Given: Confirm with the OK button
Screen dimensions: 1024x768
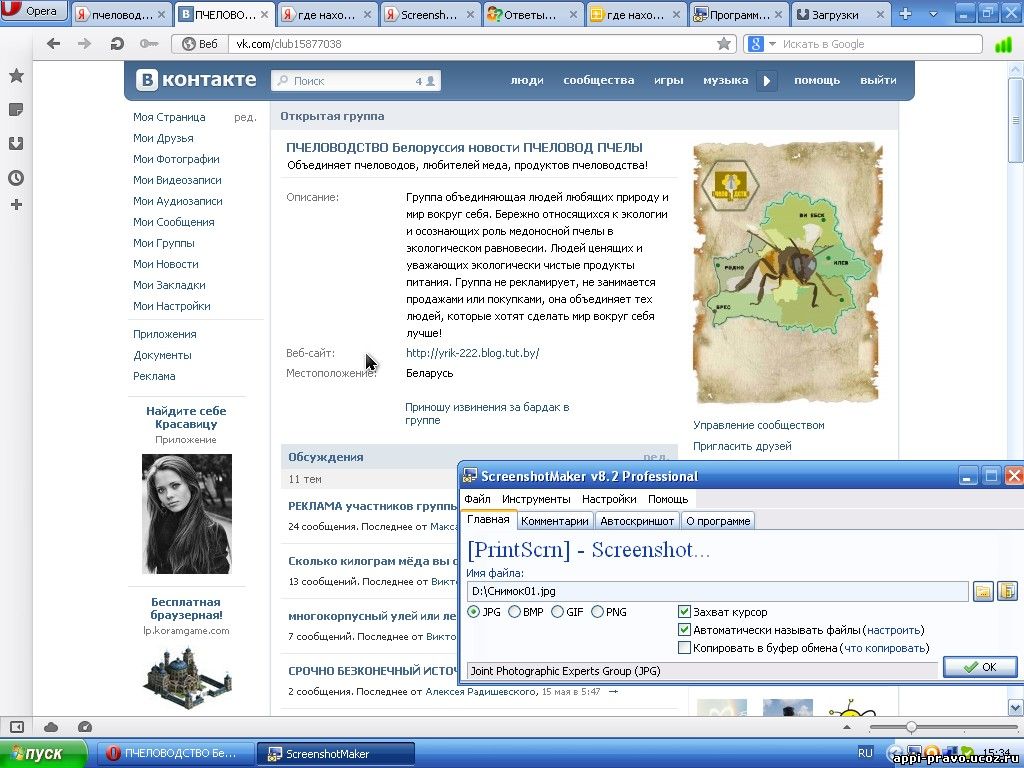Looking at the screenshot, I should (x=980, y=667).
